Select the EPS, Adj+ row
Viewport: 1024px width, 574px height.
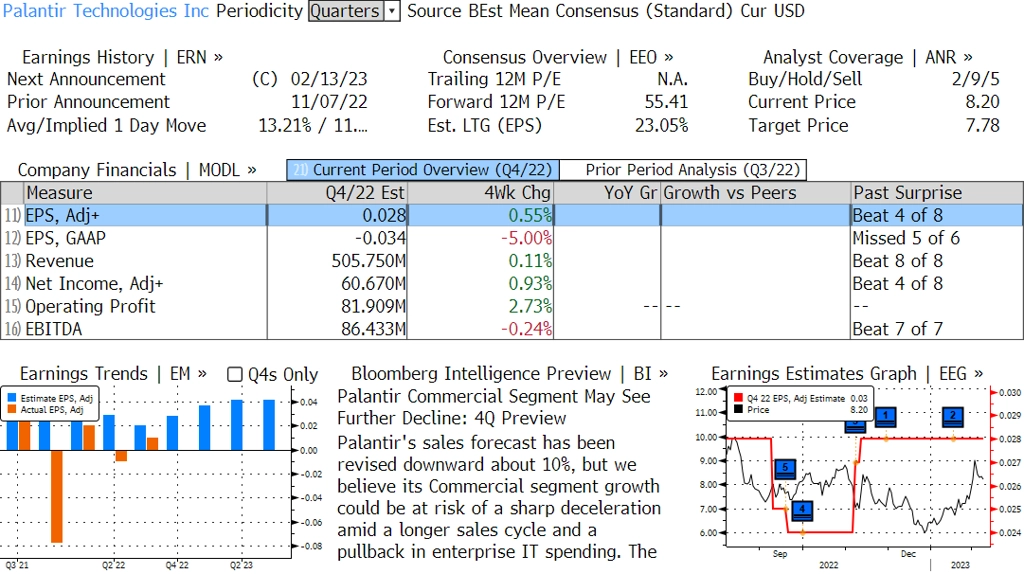(512, 215)
